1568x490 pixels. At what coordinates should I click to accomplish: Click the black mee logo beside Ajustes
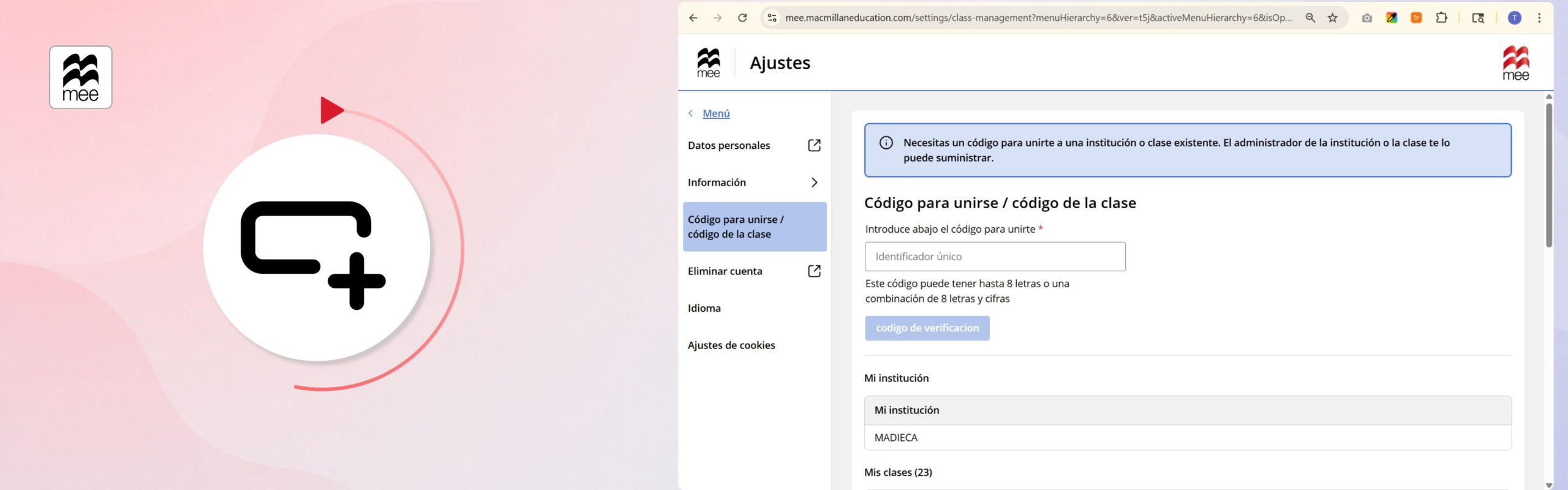pos(709,63)
